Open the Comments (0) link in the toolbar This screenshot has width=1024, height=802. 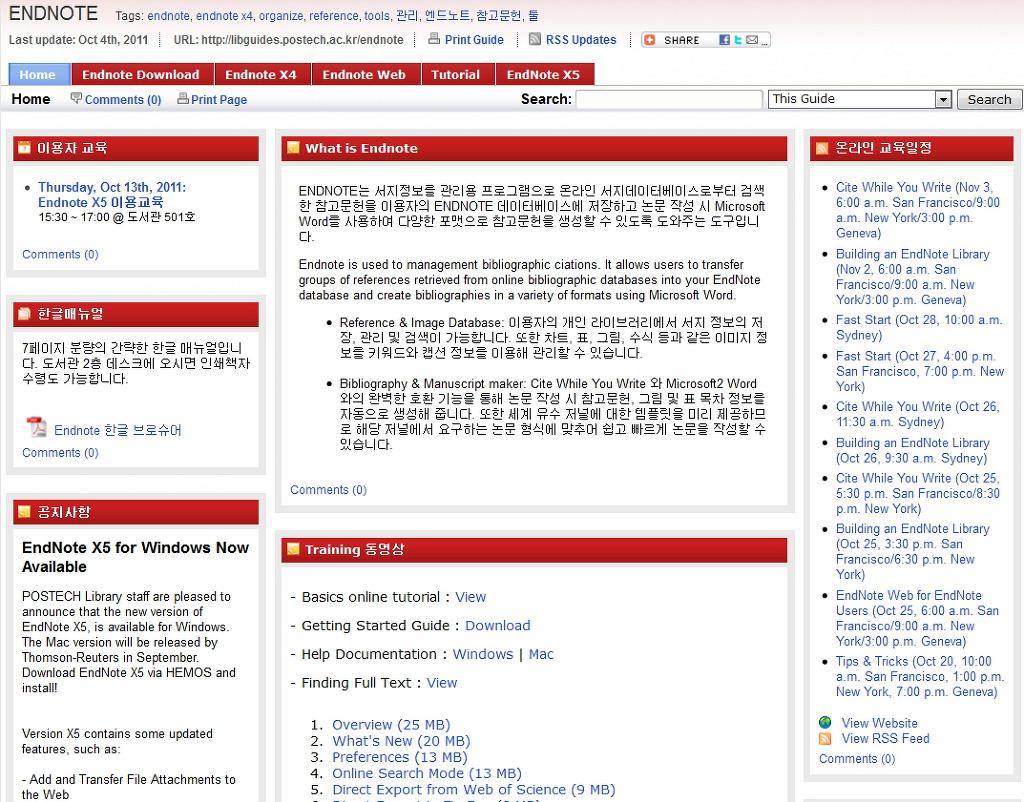pos(123,99)
